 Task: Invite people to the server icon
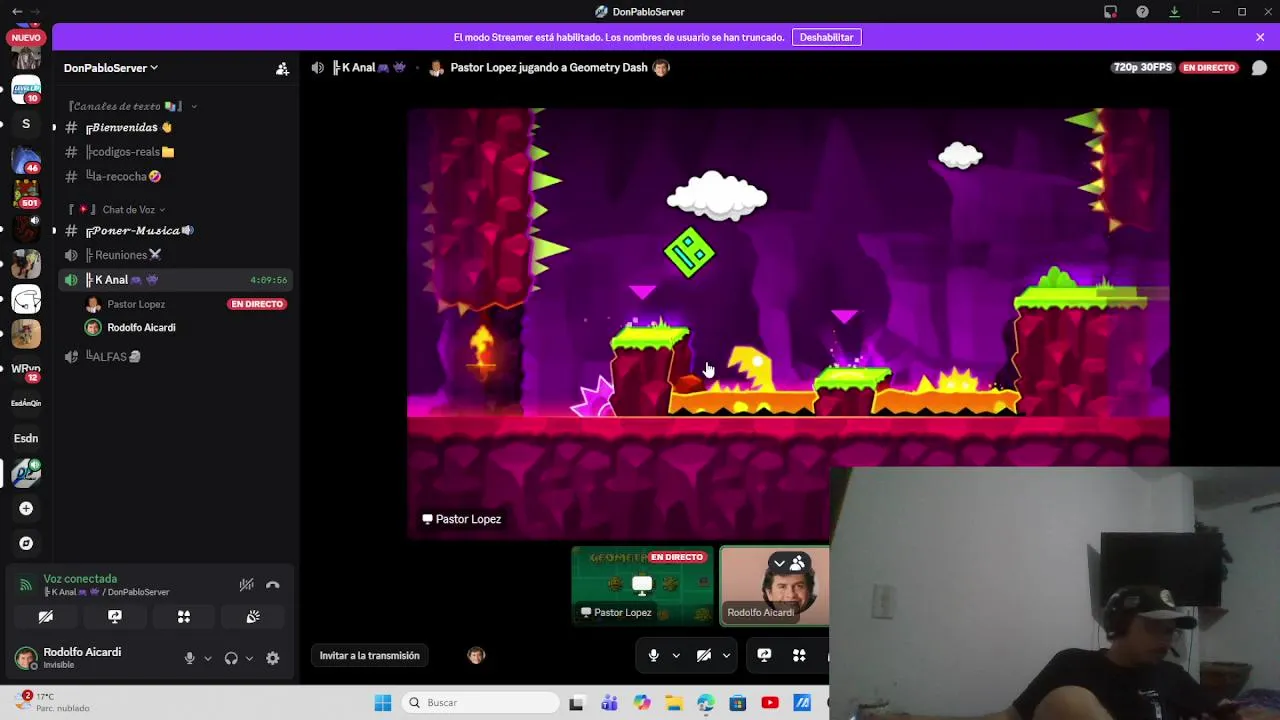(282, 68)
